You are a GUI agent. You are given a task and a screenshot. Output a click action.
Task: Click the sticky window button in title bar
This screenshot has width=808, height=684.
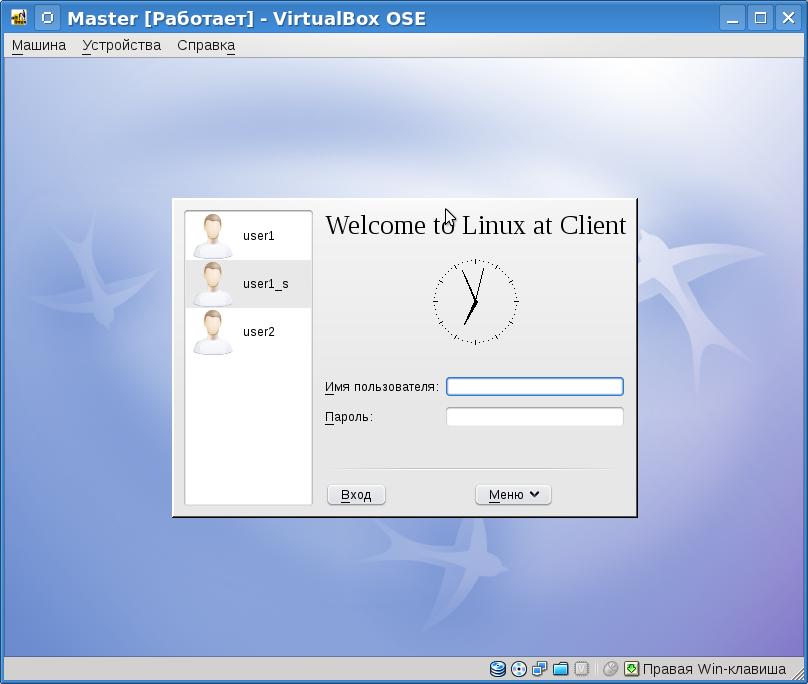(x=47, y=18)
